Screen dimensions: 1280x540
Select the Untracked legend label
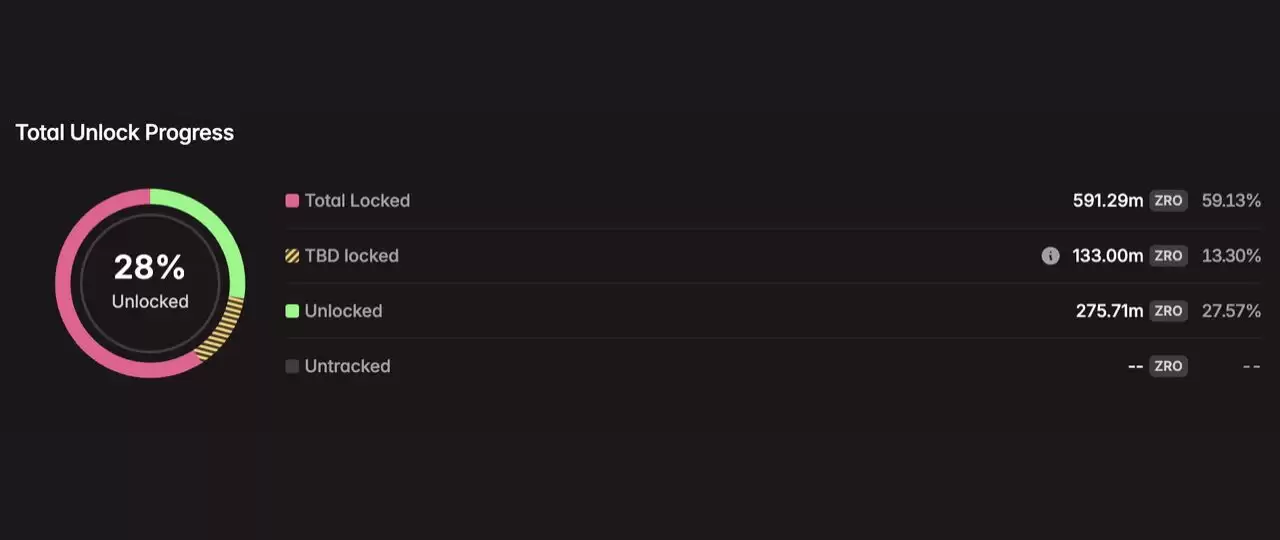347,366
